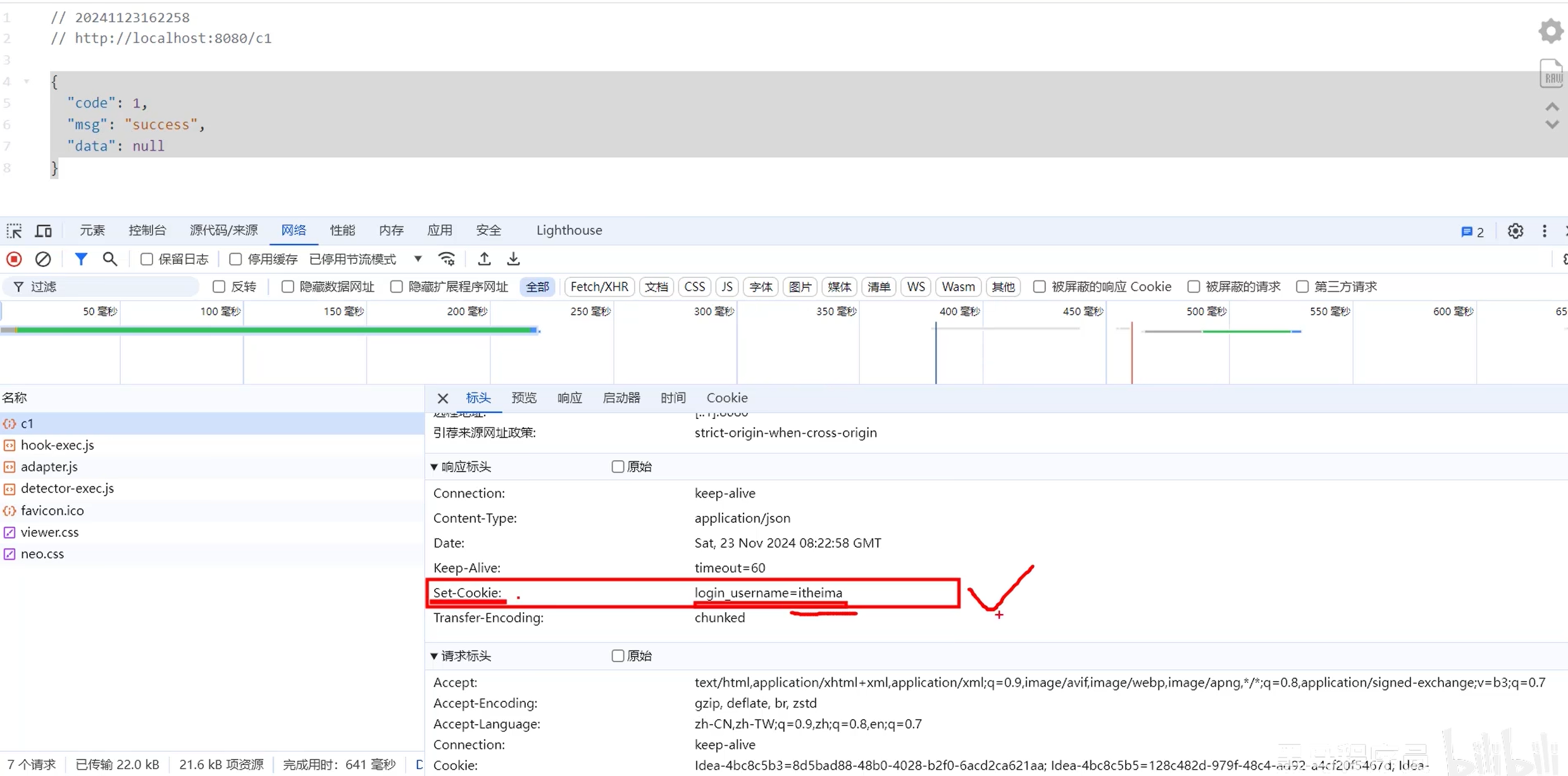
Task: Clear the network log
Action: point(43,259)
